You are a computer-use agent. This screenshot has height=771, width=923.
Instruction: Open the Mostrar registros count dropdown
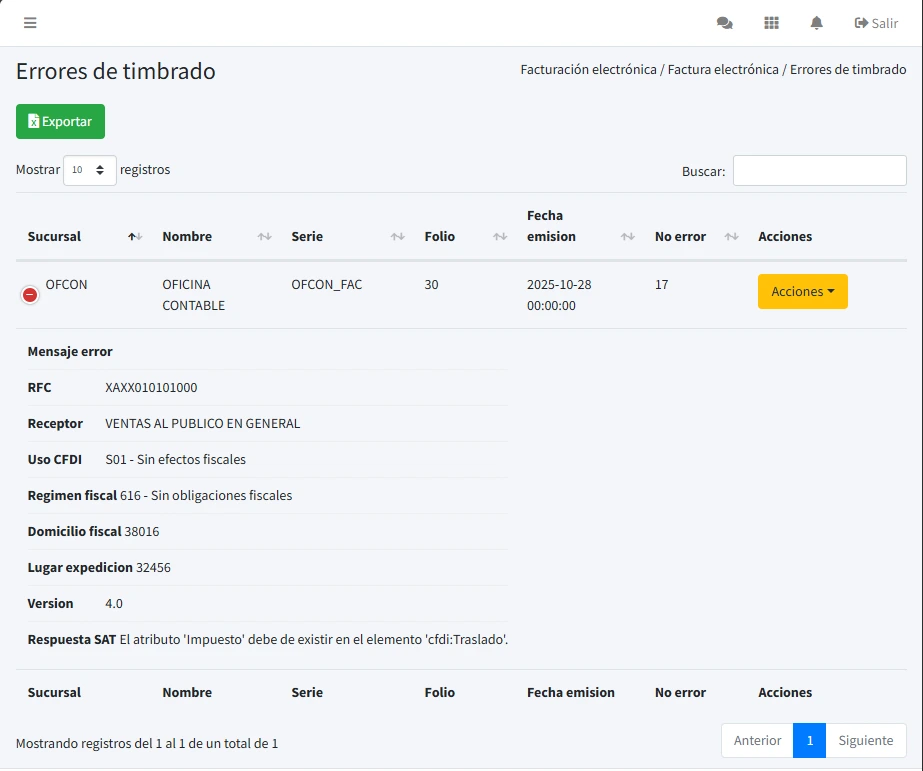(90, 170)
